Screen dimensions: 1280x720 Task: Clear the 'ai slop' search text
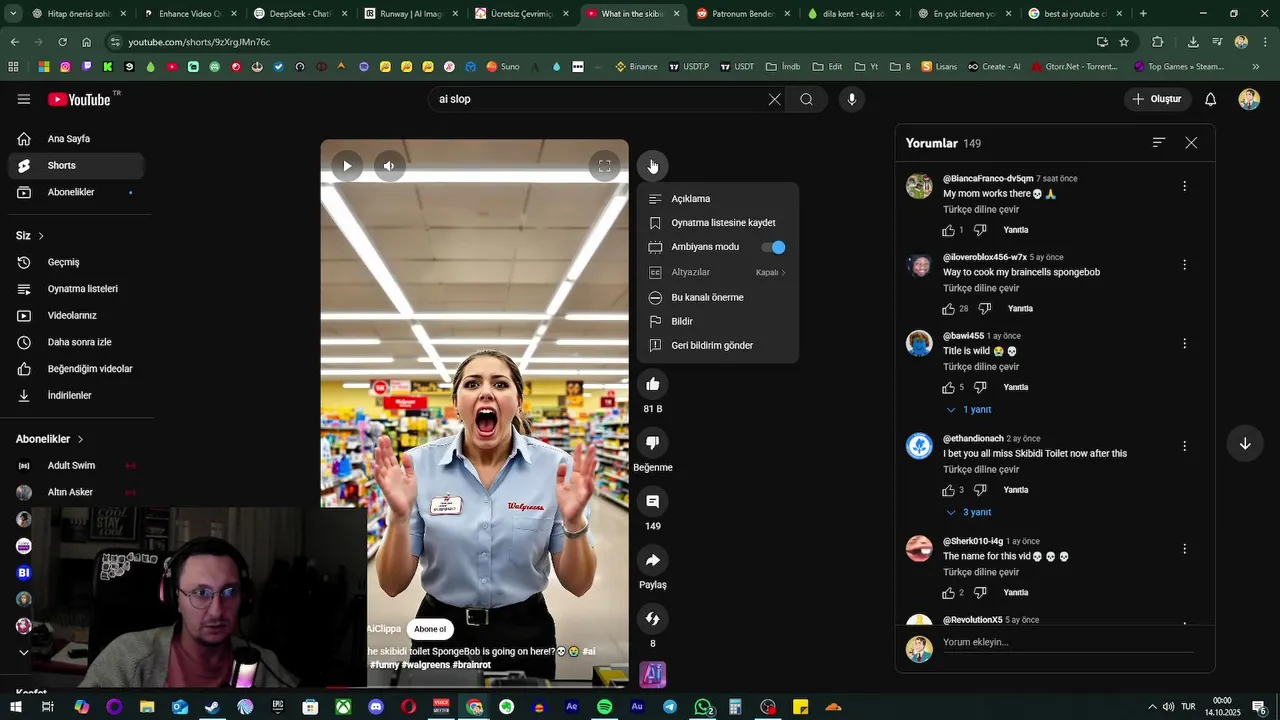(x=774, y=99)
